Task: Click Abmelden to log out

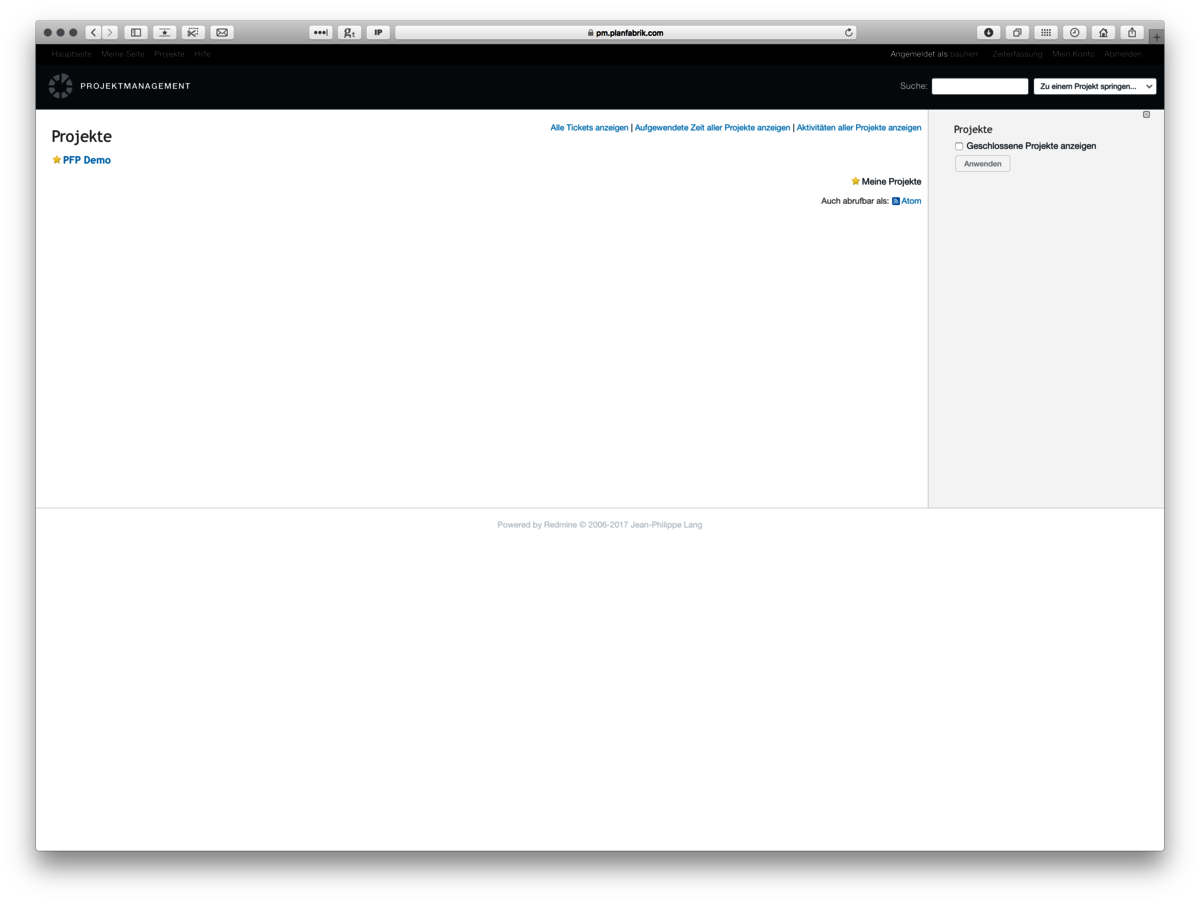Action: coord(1123,54)
